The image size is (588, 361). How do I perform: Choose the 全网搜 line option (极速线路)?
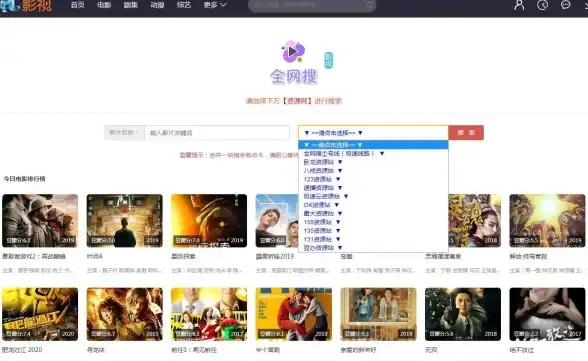pyautogui.click(x=373, y=153)
